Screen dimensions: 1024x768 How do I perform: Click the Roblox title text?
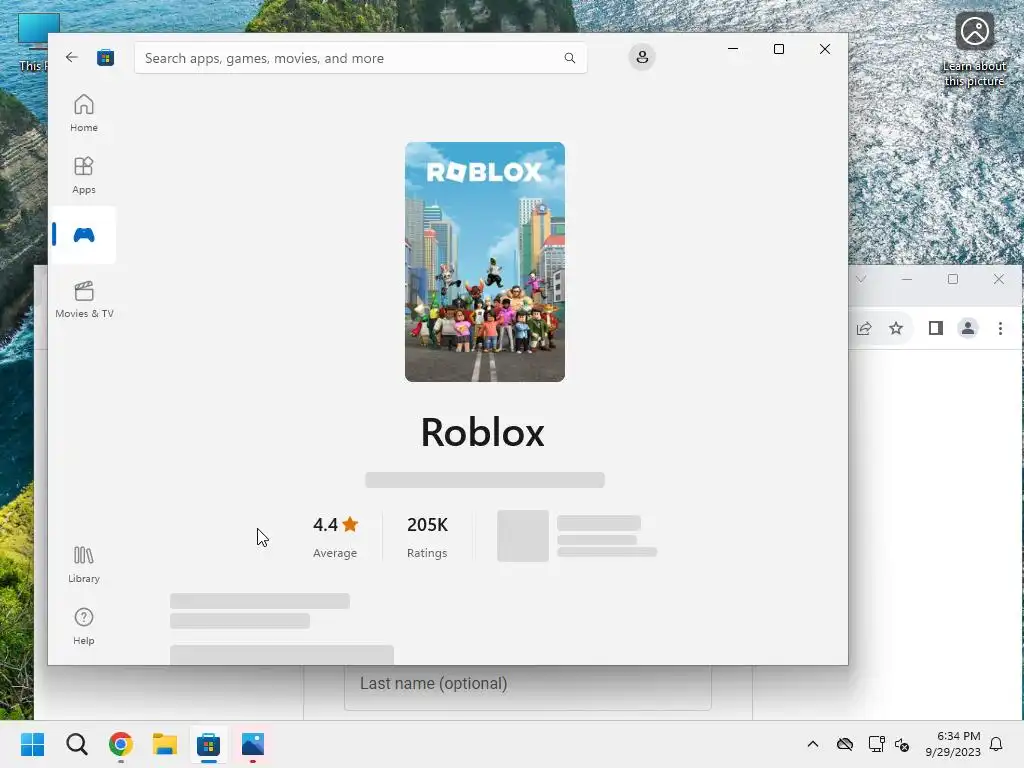[x=483, y=432]
